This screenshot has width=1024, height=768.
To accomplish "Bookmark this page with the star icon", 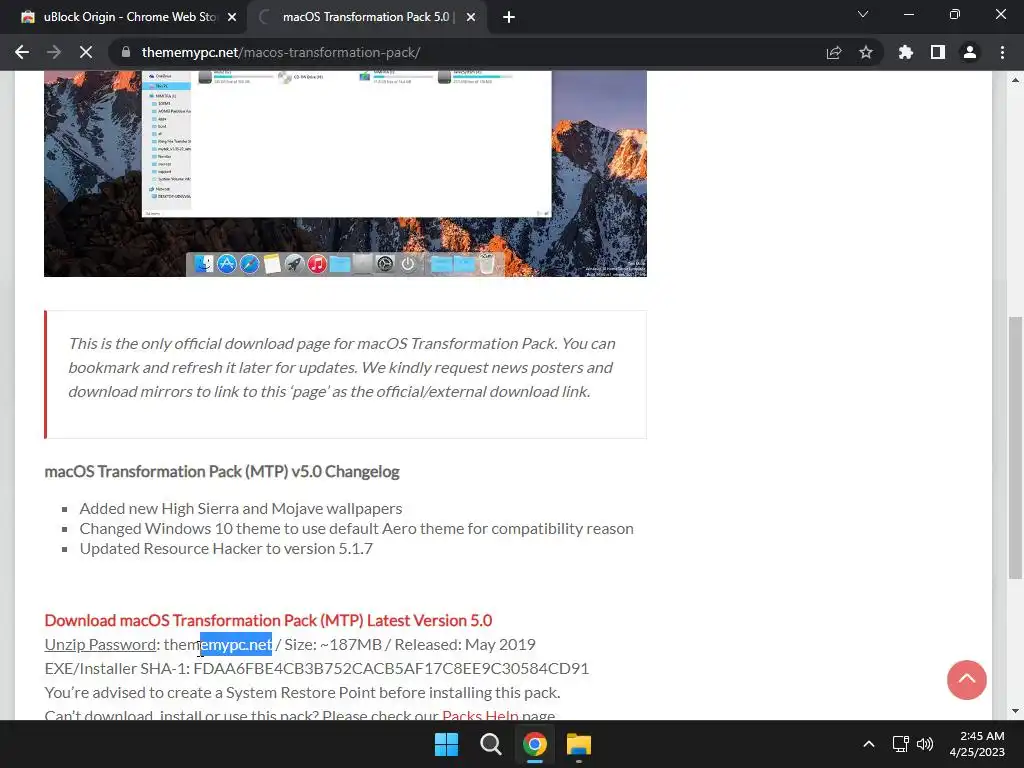I will pos(866,52).
